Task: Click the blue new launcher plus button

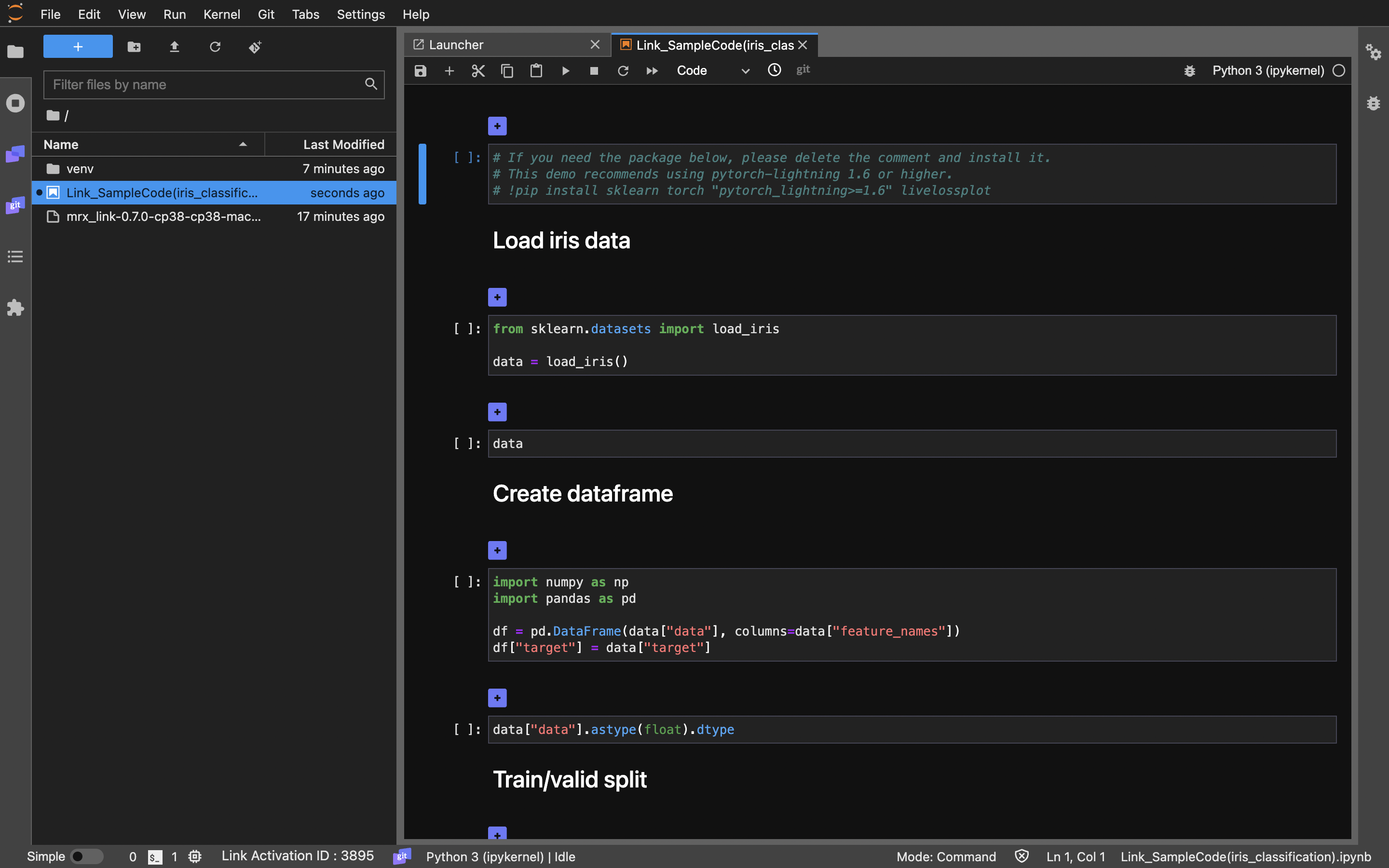Action: 78,46
